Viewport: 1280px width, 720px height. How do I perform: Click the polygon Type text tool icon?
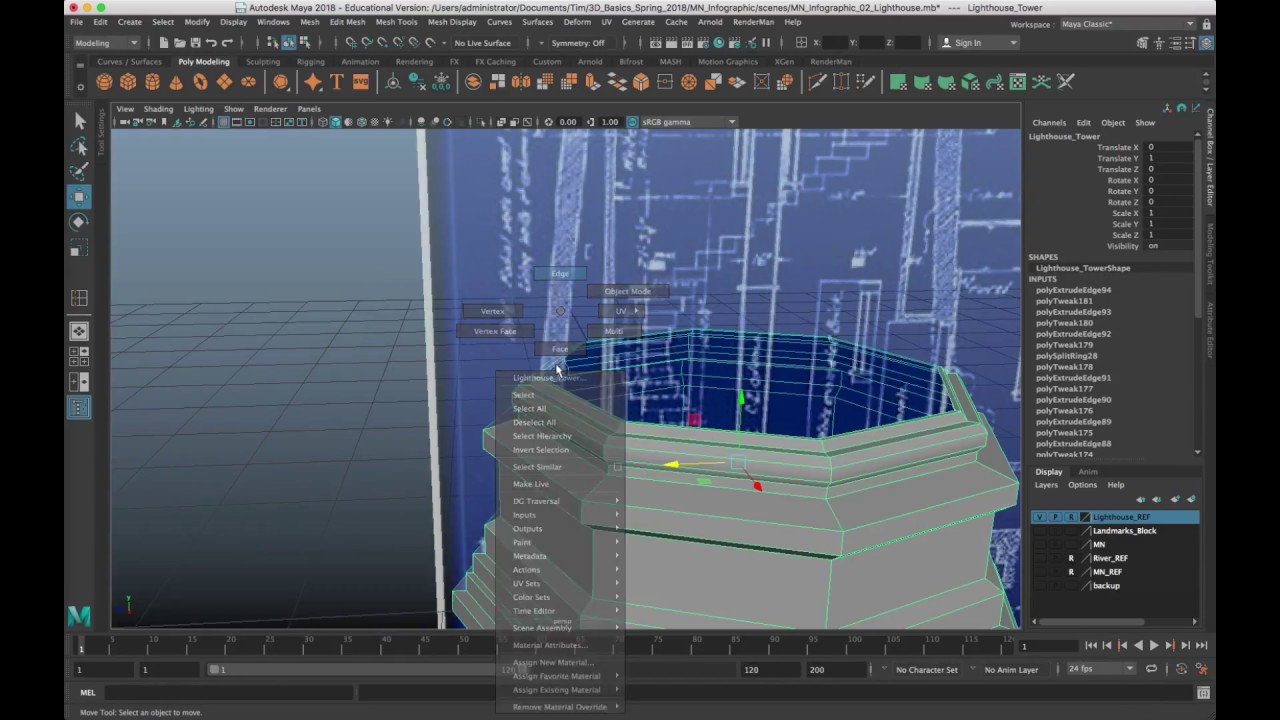point(337,82)
